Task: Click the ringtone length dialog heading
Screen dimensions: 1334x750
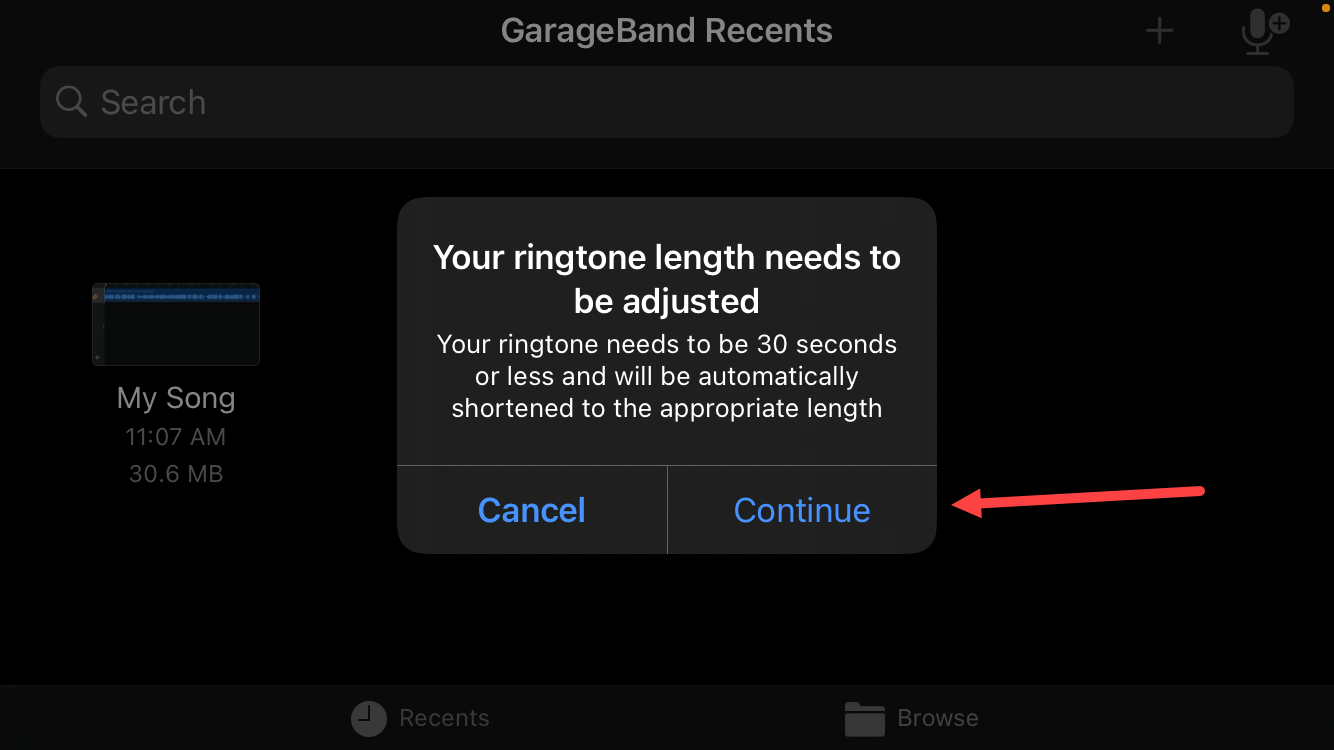Action: pos(667,279)
